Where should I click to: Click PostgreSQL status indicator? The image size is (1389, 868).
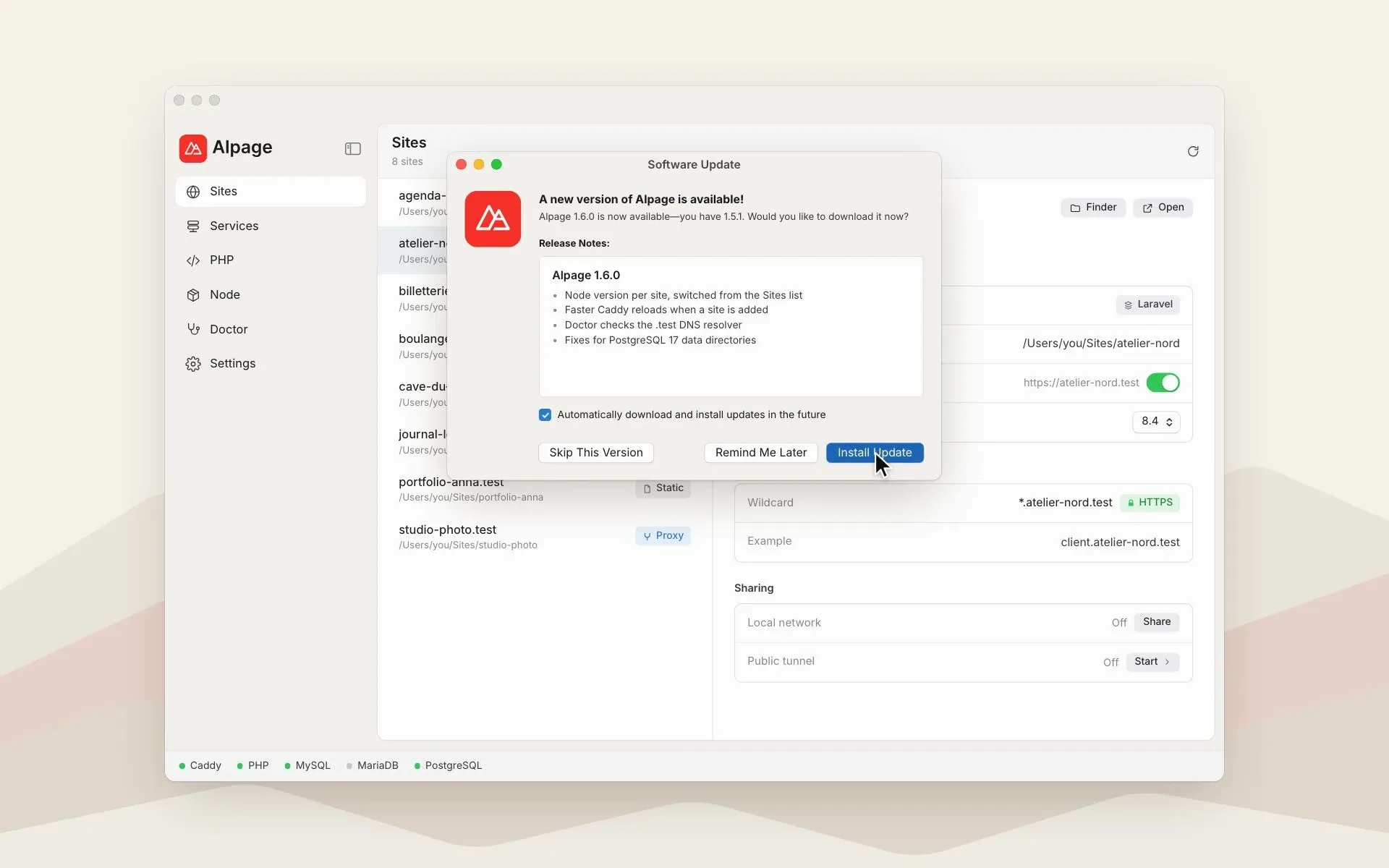point(448,765)
